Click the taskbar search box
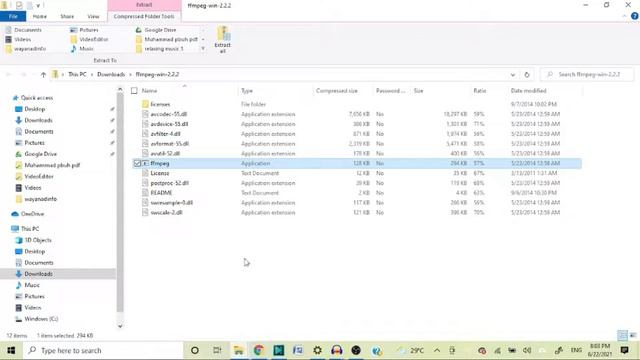The image size is (640, 360). pyautogui.click(x=103, y=350)
